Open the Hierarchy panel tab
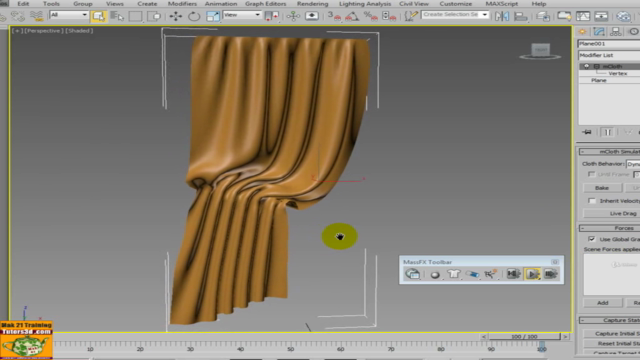This screenshot has height=360, width=640. coord(616,32)
